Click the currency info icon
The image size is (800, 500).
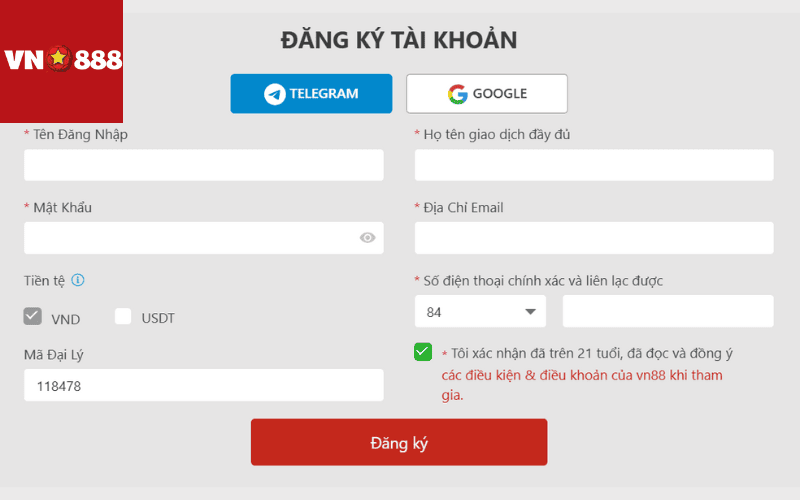tap(78, 280)
